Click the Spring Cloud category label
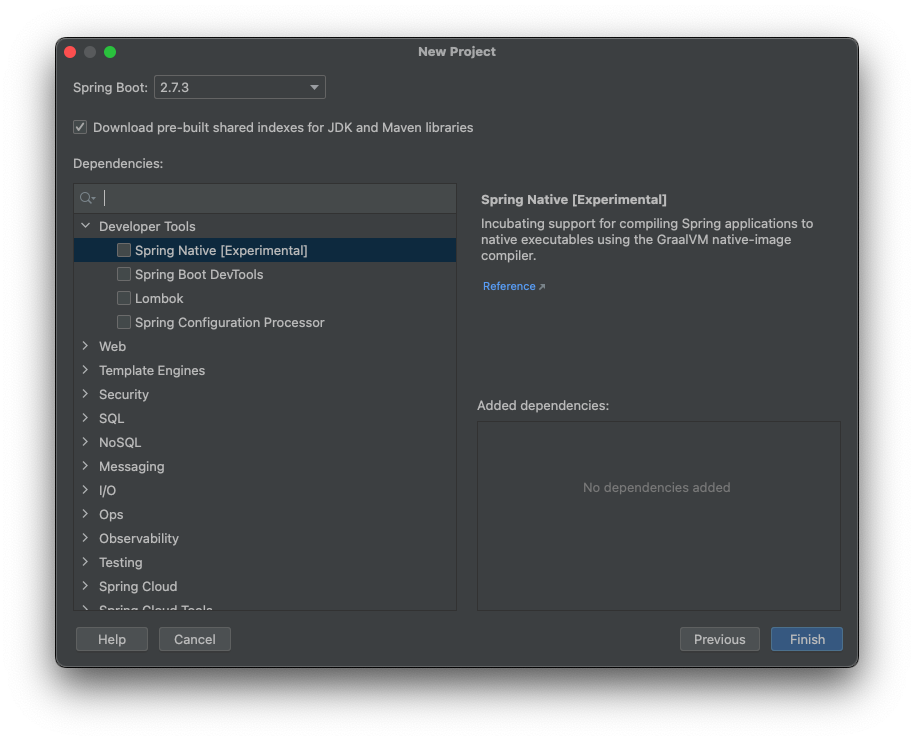Image resolution: width=914 pixels, height=741 pixels. pos(138,587)
